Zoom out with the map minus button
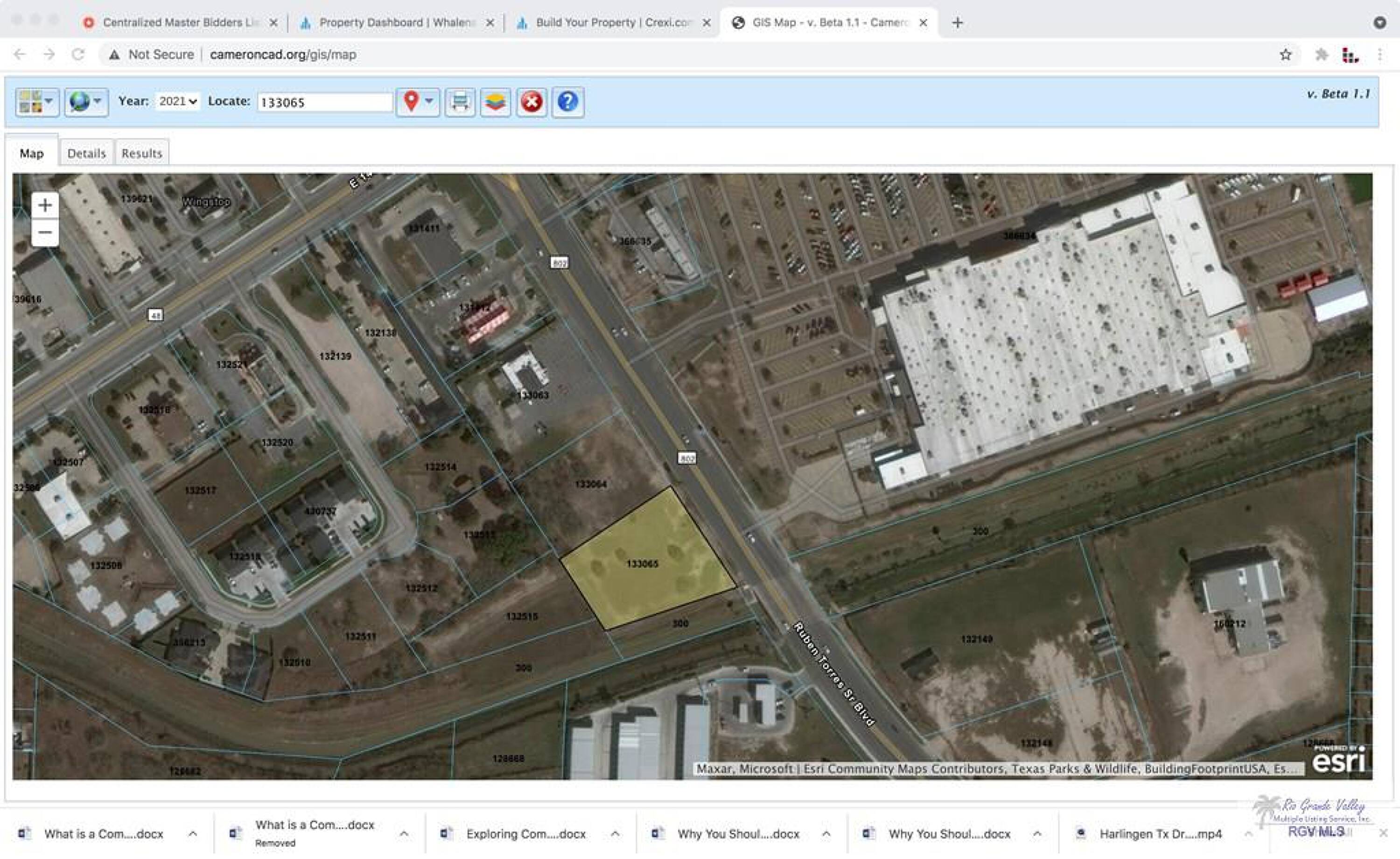The height and width of the screenshot is (859, 1400). (x=45, y=232)
